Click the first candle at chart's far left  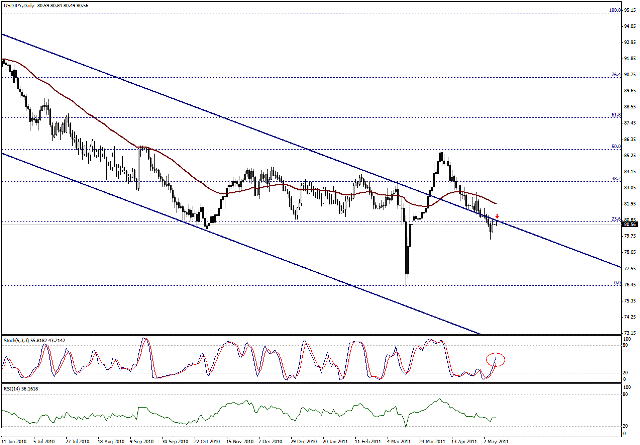click(4, 62)
